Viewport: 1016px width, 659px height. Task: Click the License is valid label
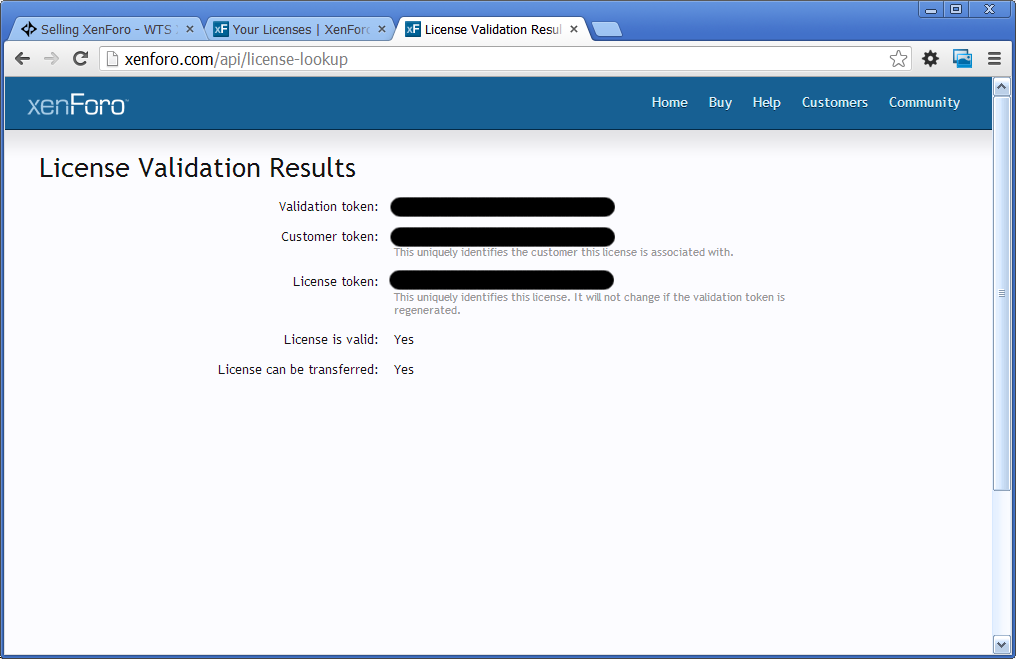point(331,340)
